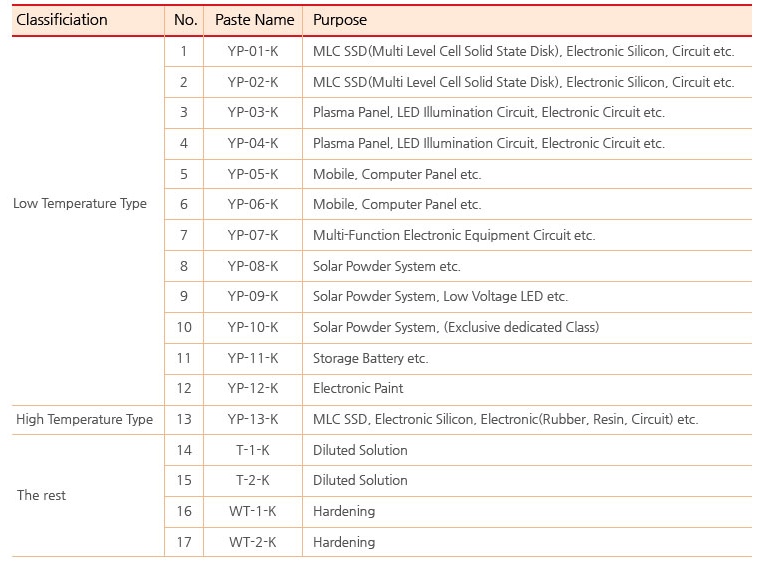The image size is (777, 566).
Task: Click the Classificiation column header
Action: [x=61, y=20]
